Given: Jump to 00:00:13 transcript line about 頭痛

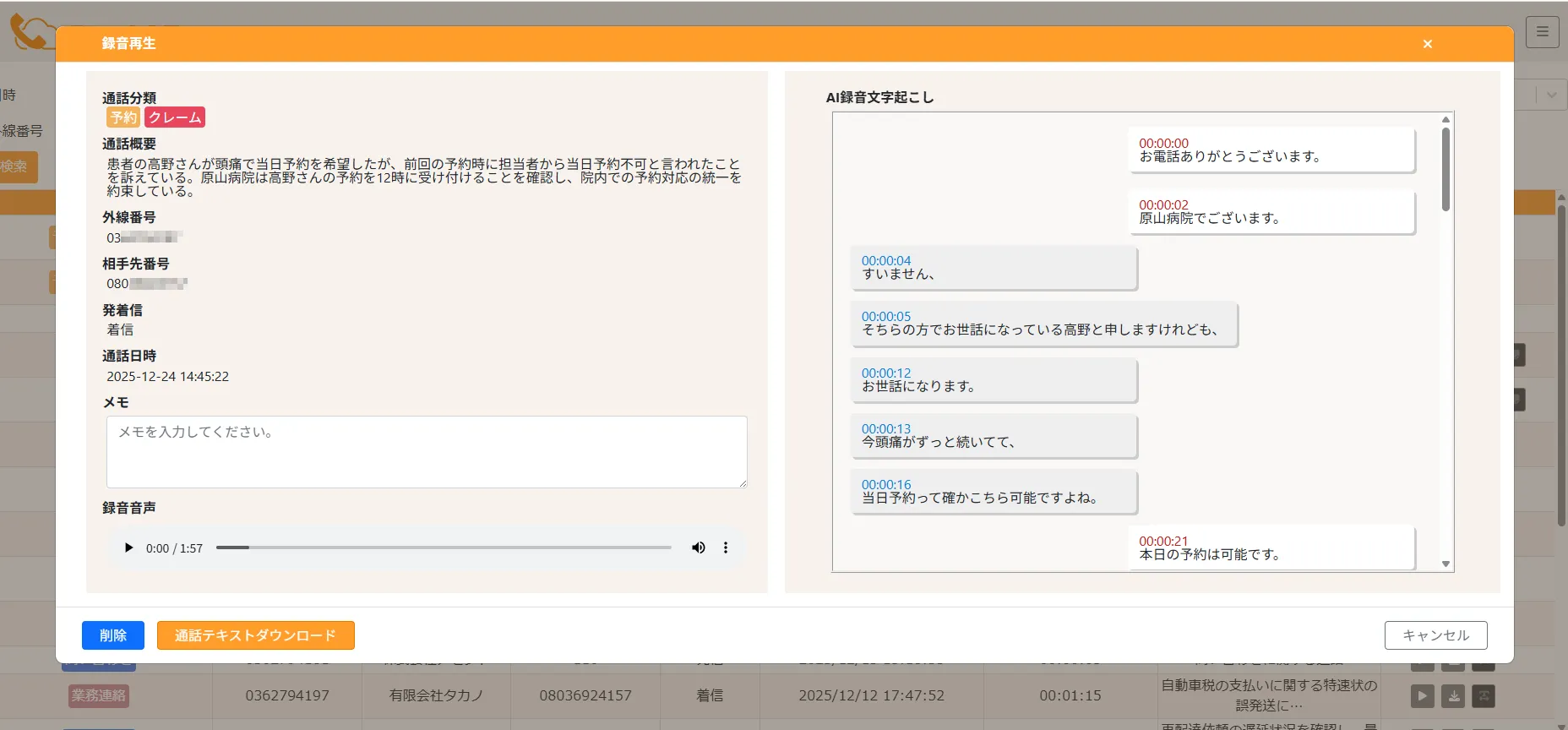Looking at the screenshot, I should [x=993, y=436].
